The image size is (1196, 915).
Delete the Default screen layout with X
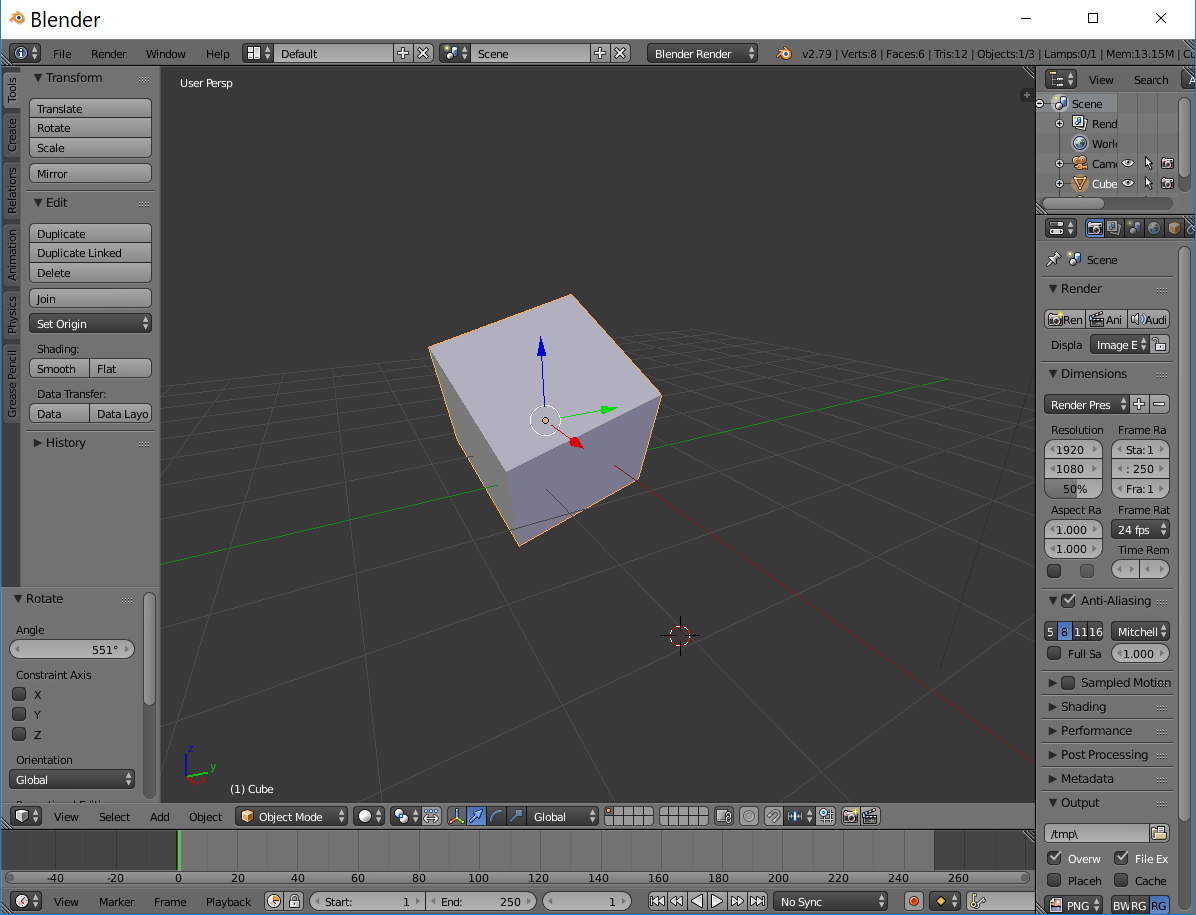point(423,53)
